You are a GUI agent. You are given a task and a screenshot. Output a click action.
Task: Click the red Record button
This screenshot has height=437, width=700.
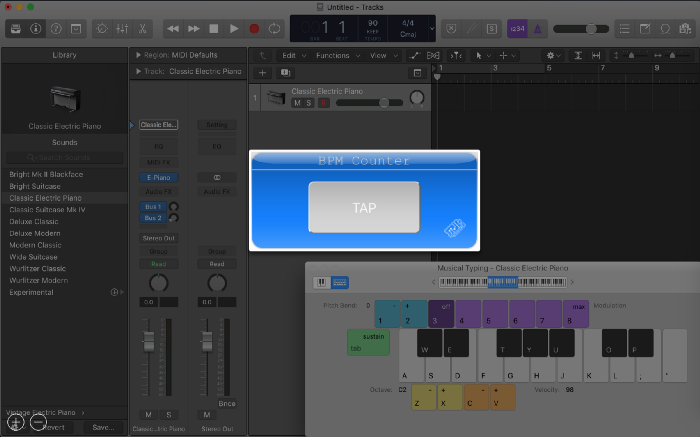click(x=254, y=29)
